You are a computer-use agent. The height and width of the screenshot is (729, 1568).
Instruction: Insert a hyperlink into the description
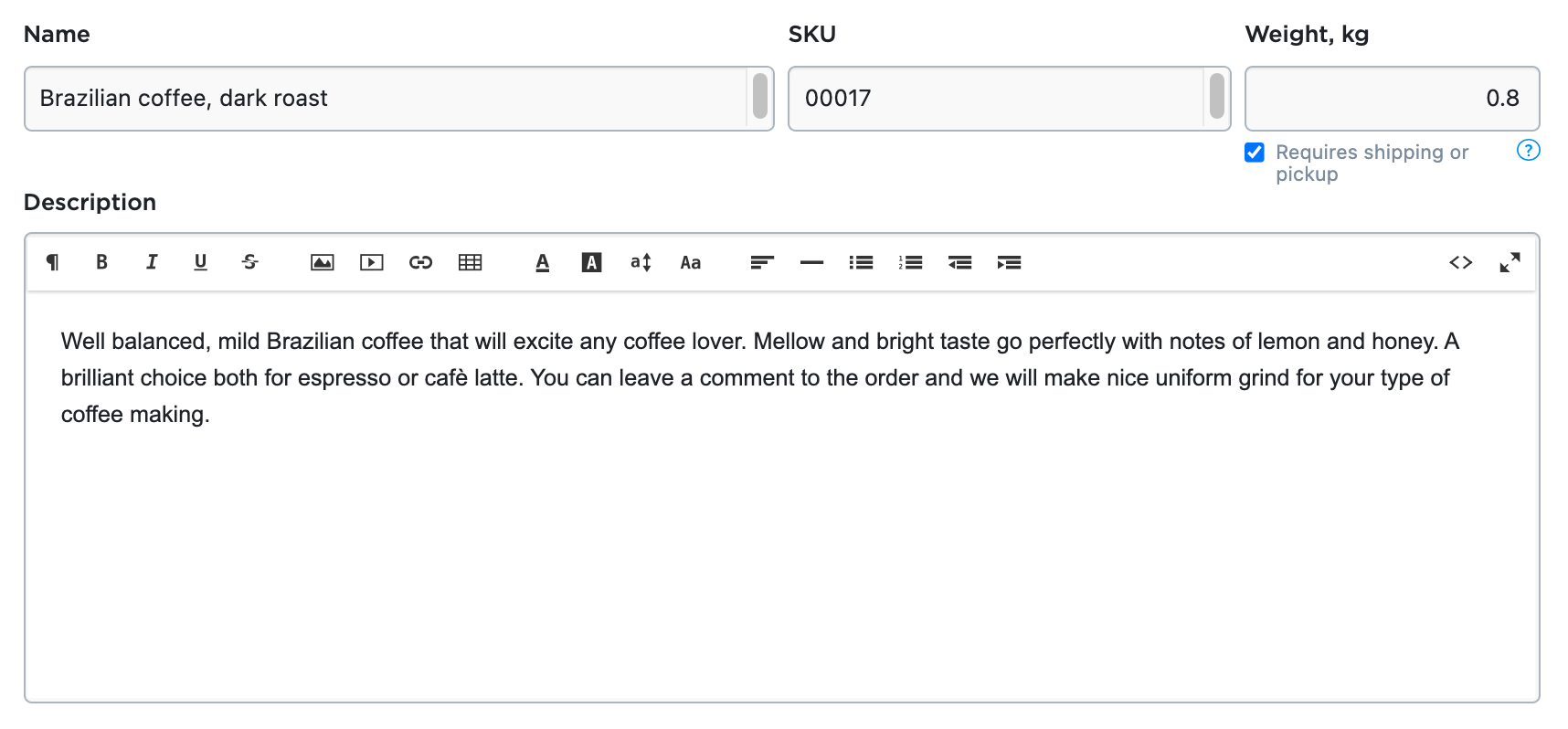click(x=420, y=262)
